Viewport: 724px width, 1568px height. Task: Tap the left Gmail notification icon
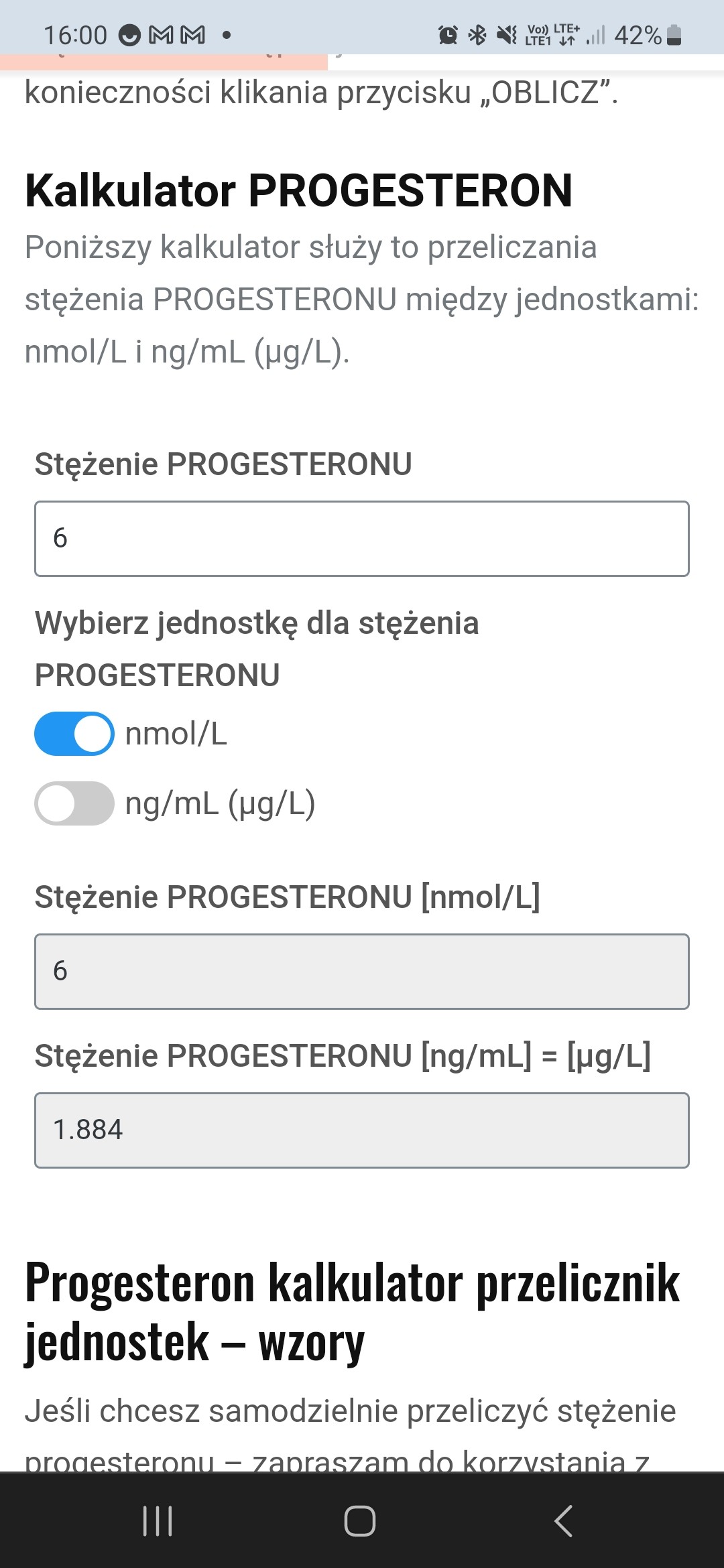[x=161, y=35]
